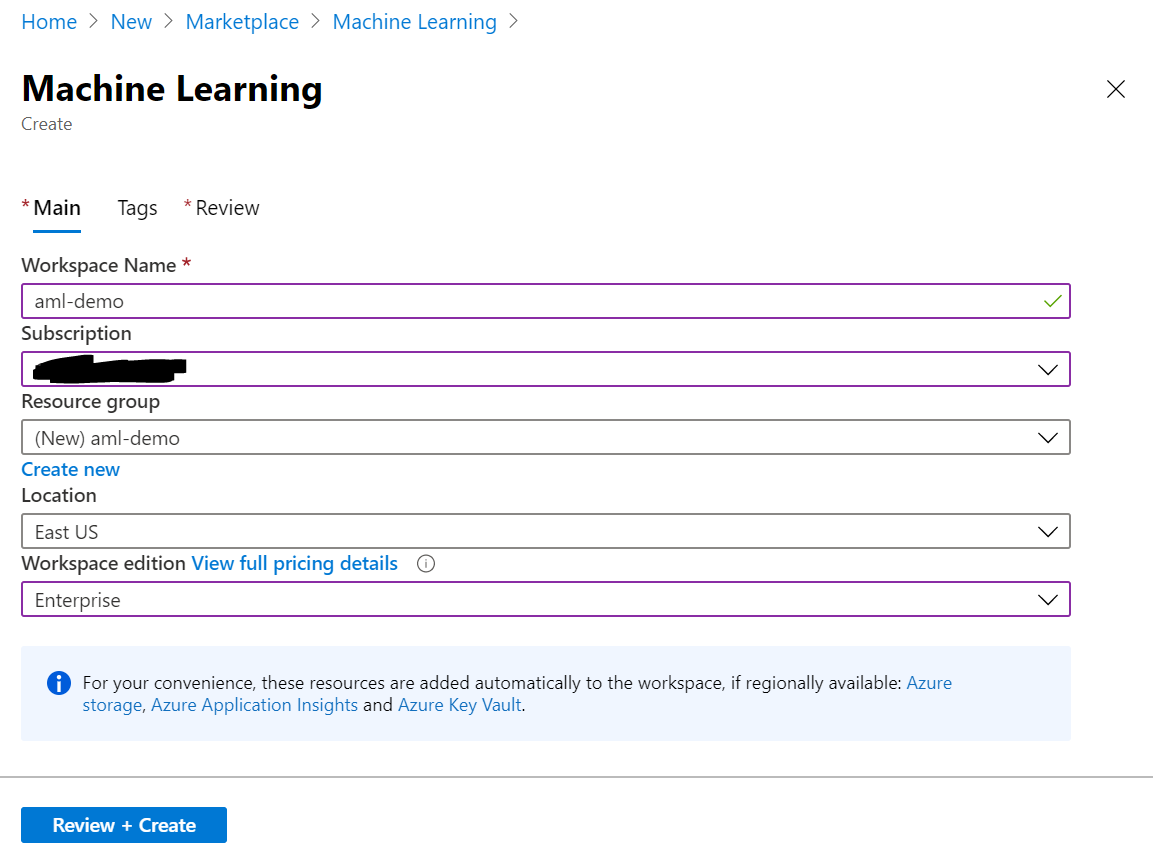Open the Azure Application Insights link

[254, 705]
